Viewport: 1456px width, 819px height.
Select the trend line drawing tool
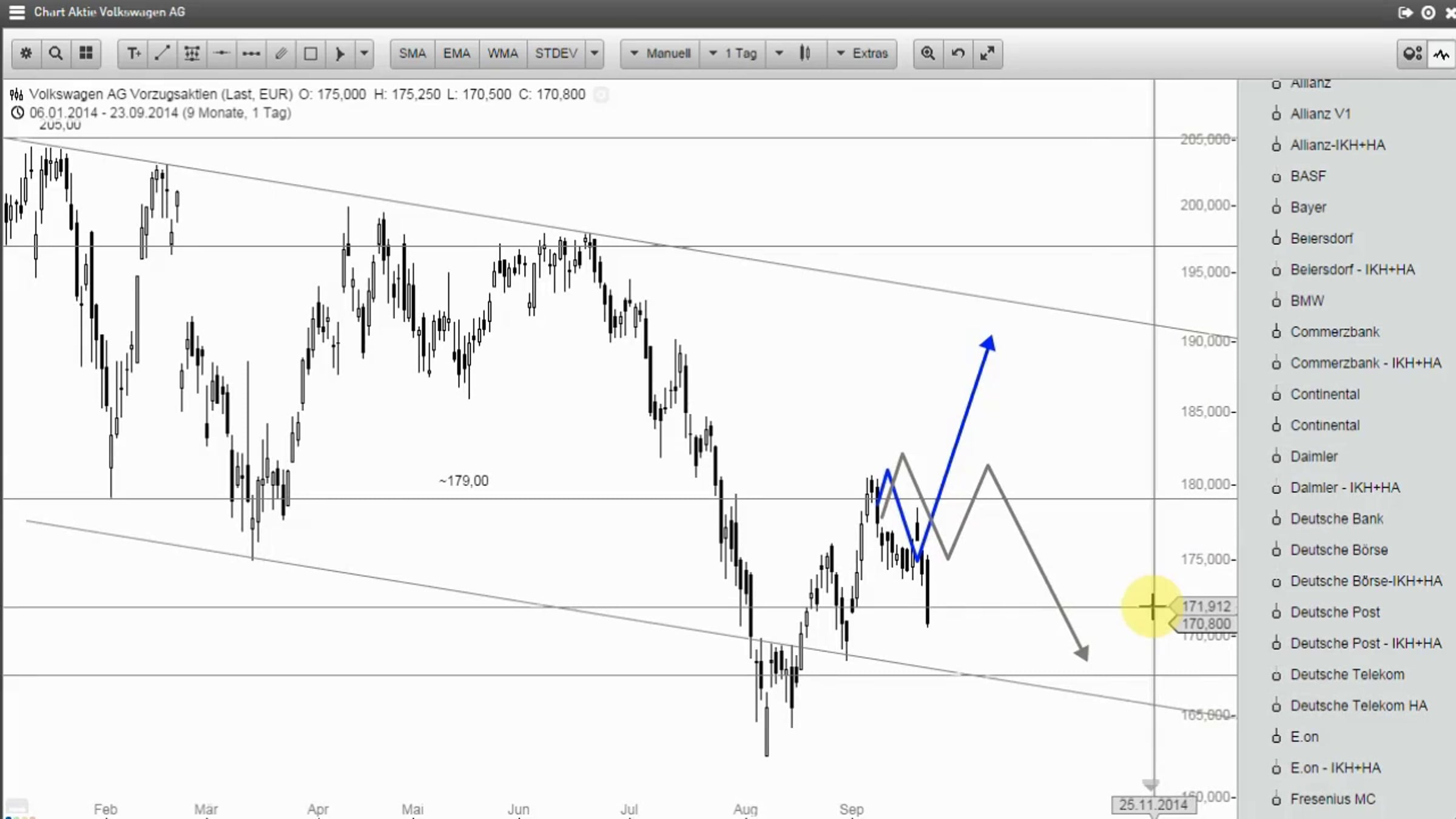click(x=162, y=53)
